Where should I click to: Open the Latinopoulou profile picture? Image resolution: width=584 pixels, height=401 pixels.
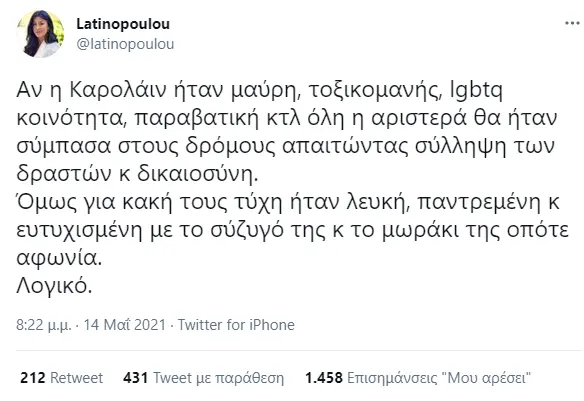coord(40,34)
